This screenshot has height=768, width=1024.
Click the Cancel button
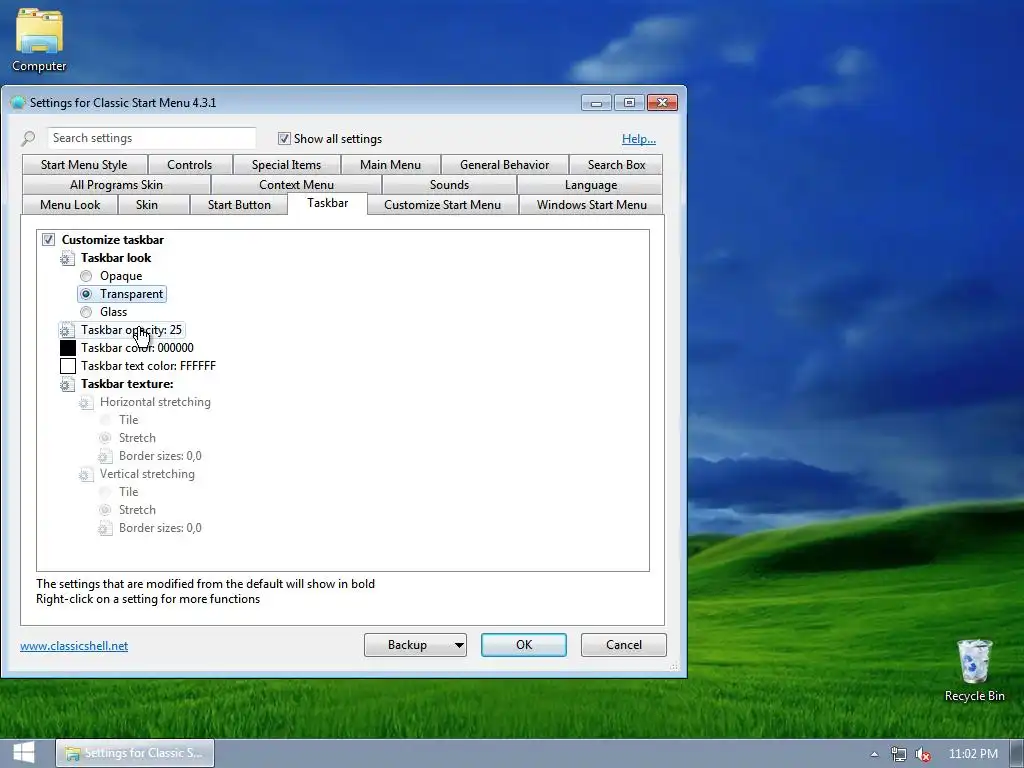624,645
